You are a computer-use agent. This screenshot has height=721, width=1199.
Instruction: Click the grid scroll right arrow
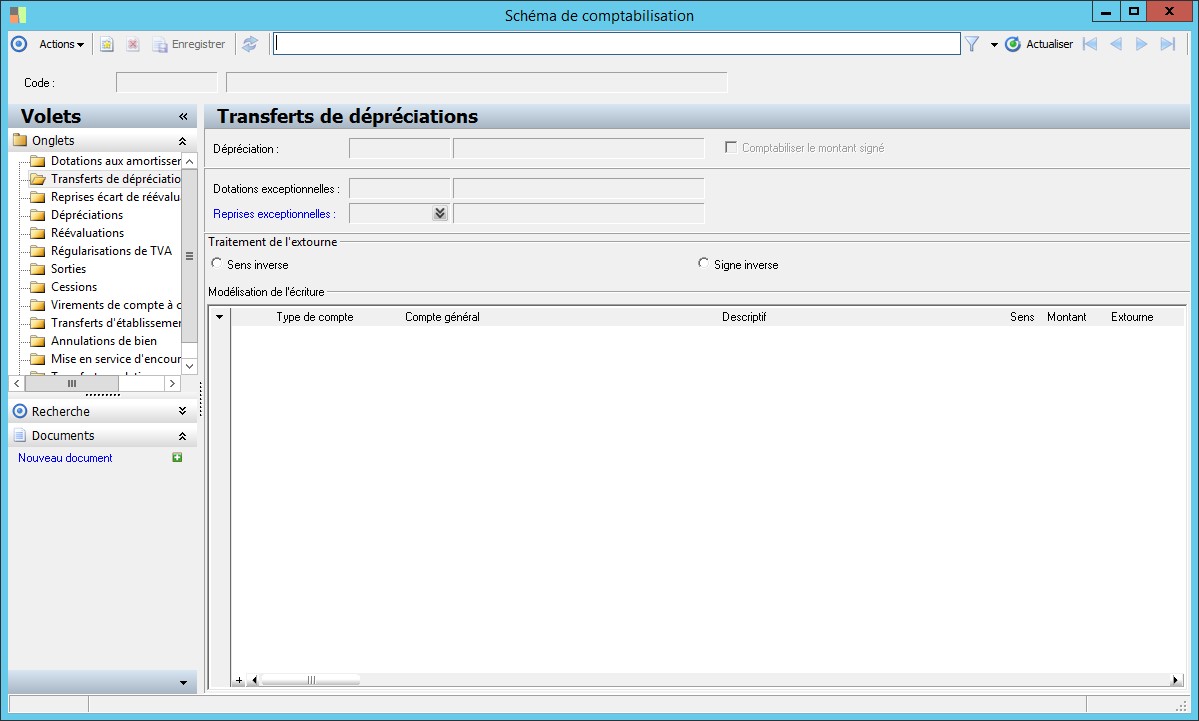click(x=1175, y=680)
